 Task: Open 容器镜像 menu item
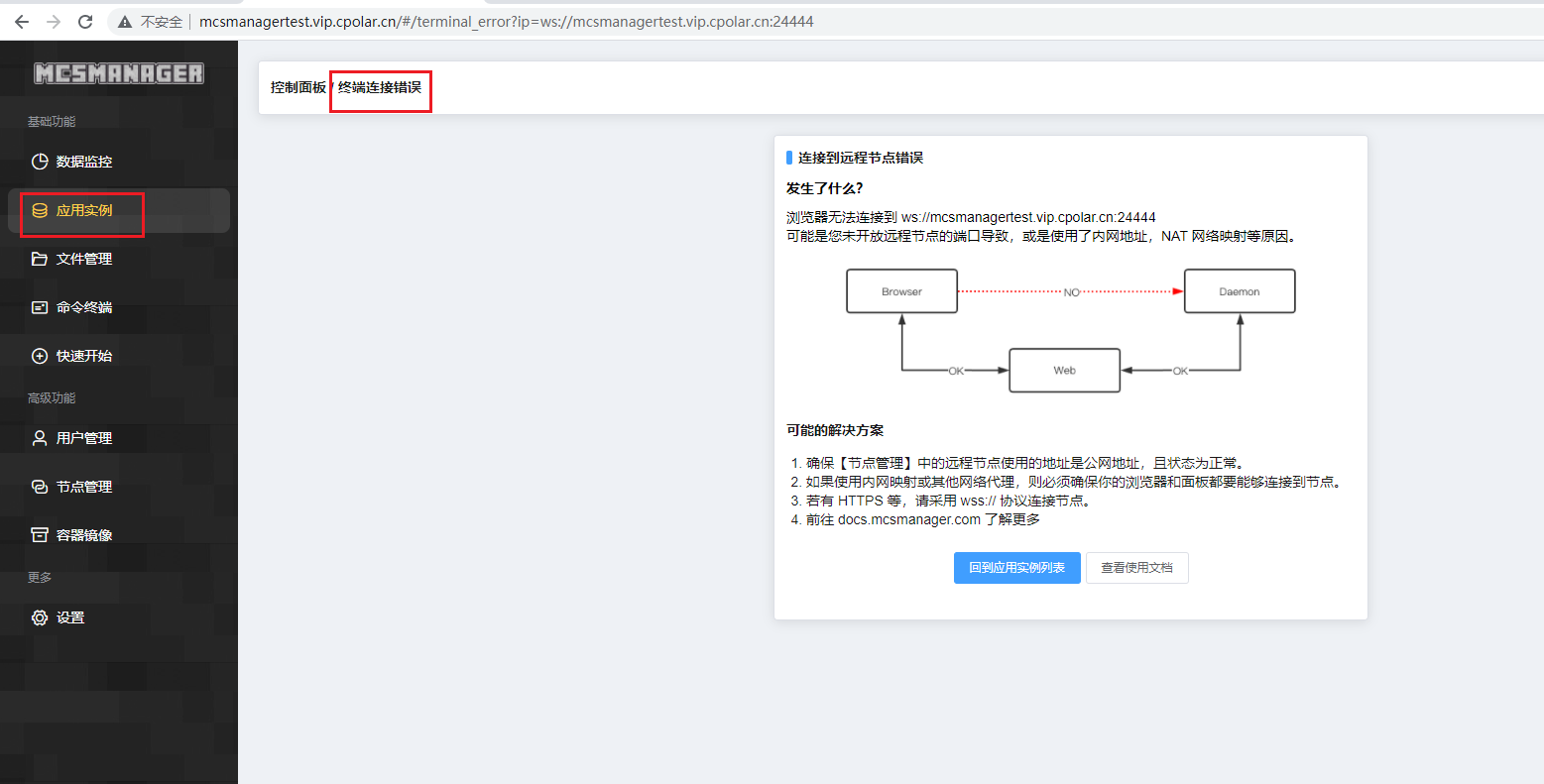(x=119, y=535)
